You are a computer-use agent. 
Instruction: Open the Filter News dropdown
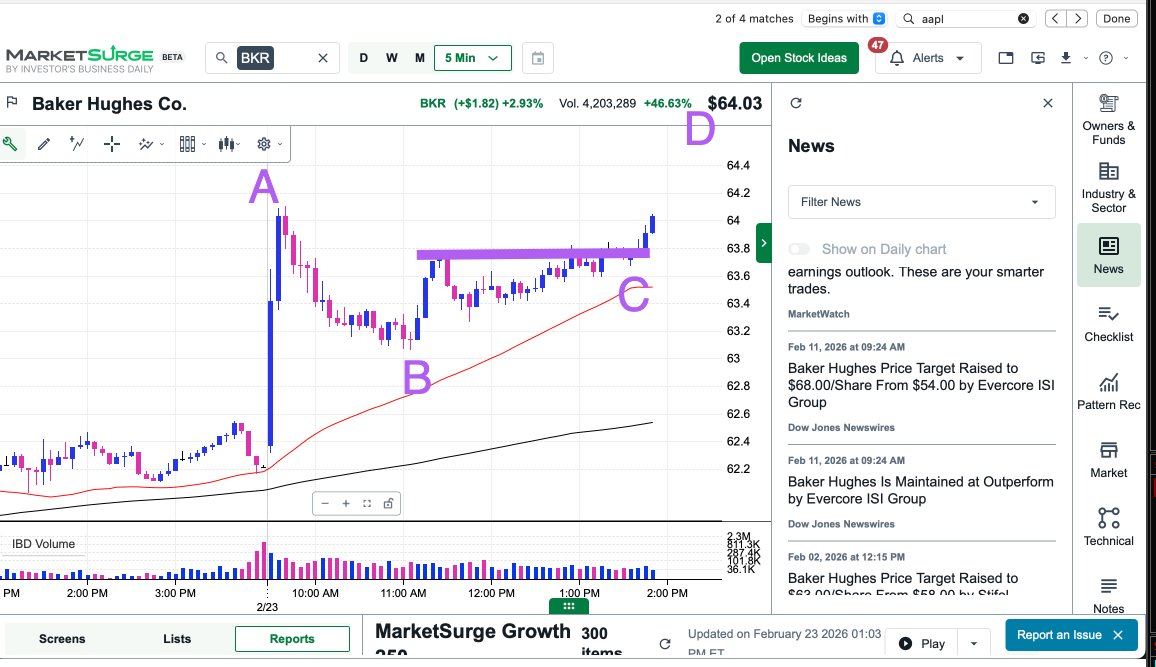(920, 201)
